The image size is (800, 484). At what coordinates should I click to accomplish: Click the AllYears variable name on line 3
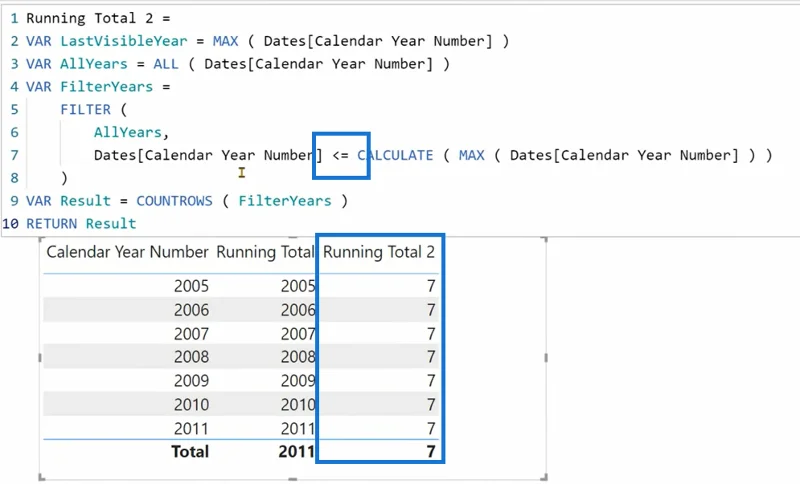tap(94, 64)
